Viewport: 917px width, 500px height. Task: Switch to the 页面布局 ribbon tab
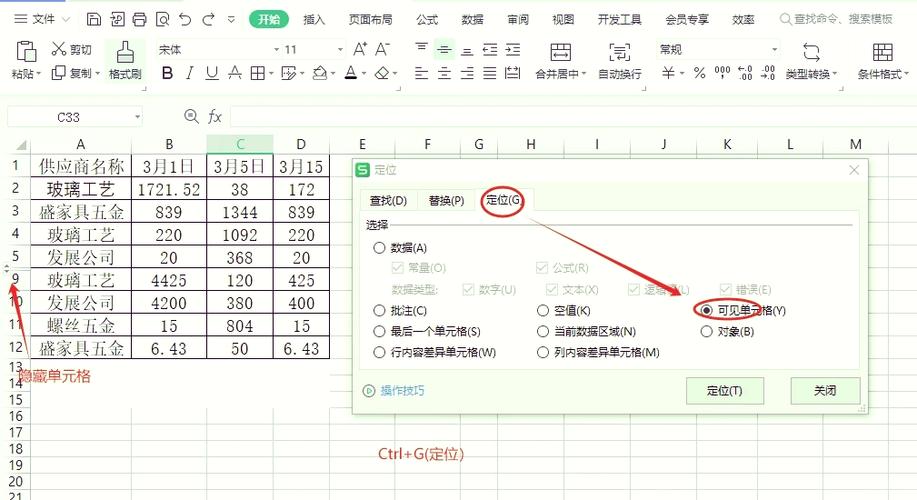(370, 19)
